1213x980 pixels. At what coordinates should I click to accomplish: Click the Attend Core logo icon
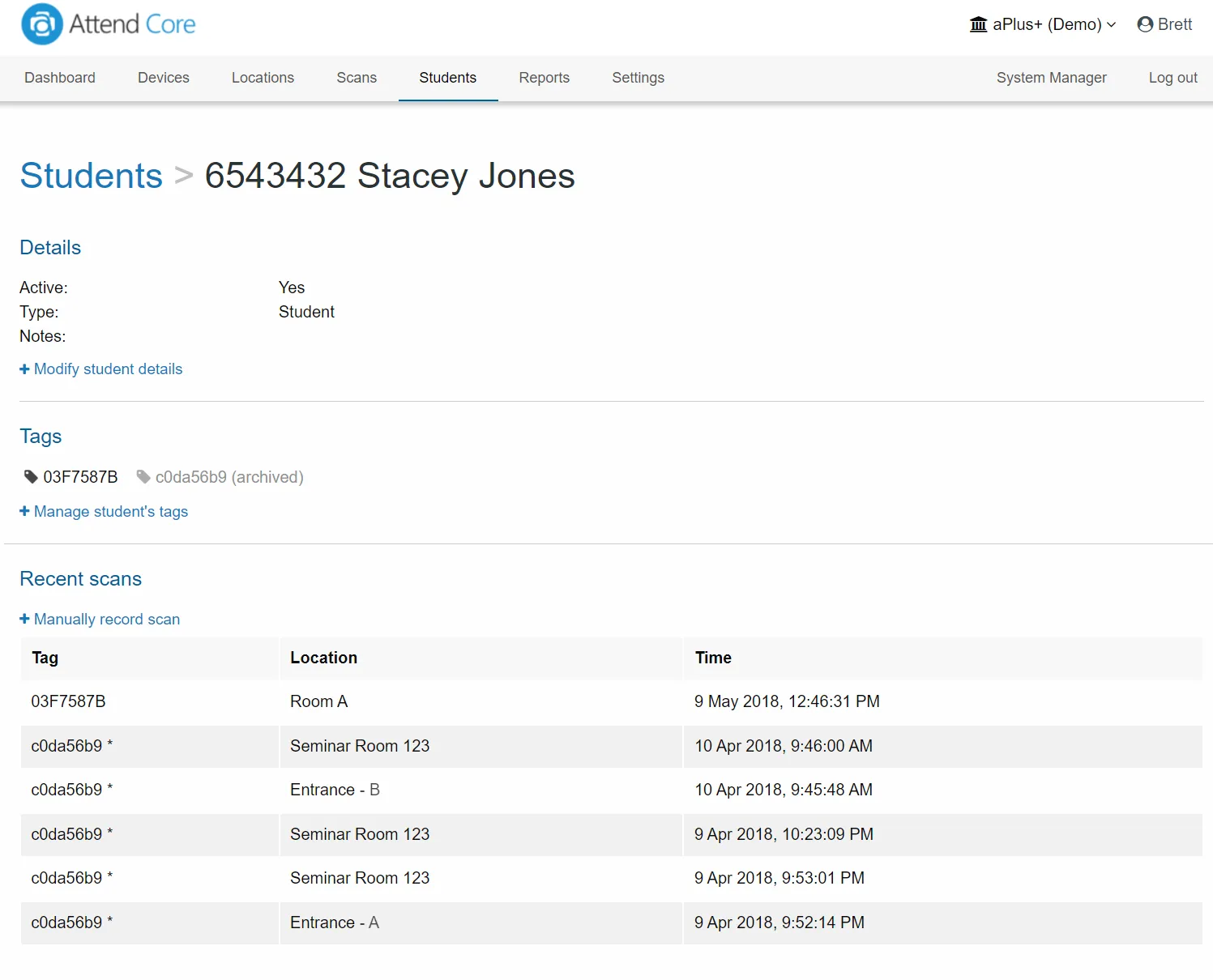tap(42, 24)
